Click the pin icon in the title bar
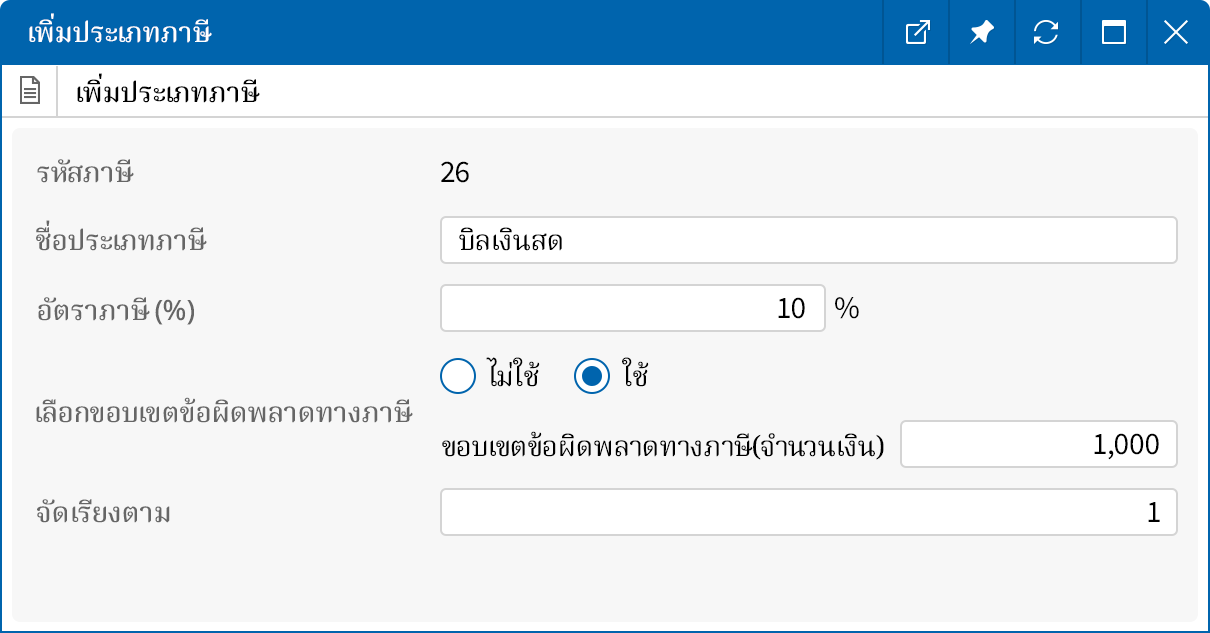1210x633 pixels. [981, 32]
